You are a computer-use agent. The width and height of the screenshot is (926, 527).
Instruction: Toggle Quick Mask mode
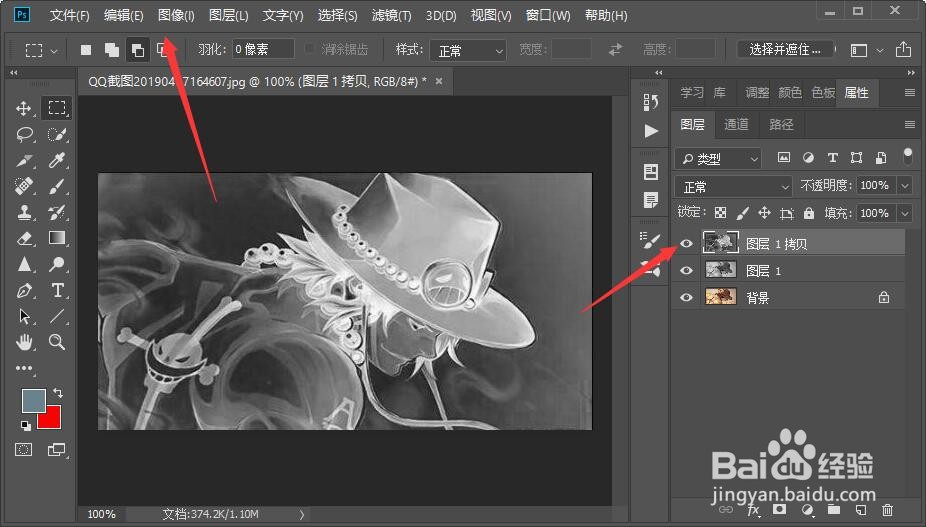[x=24, y=450]
